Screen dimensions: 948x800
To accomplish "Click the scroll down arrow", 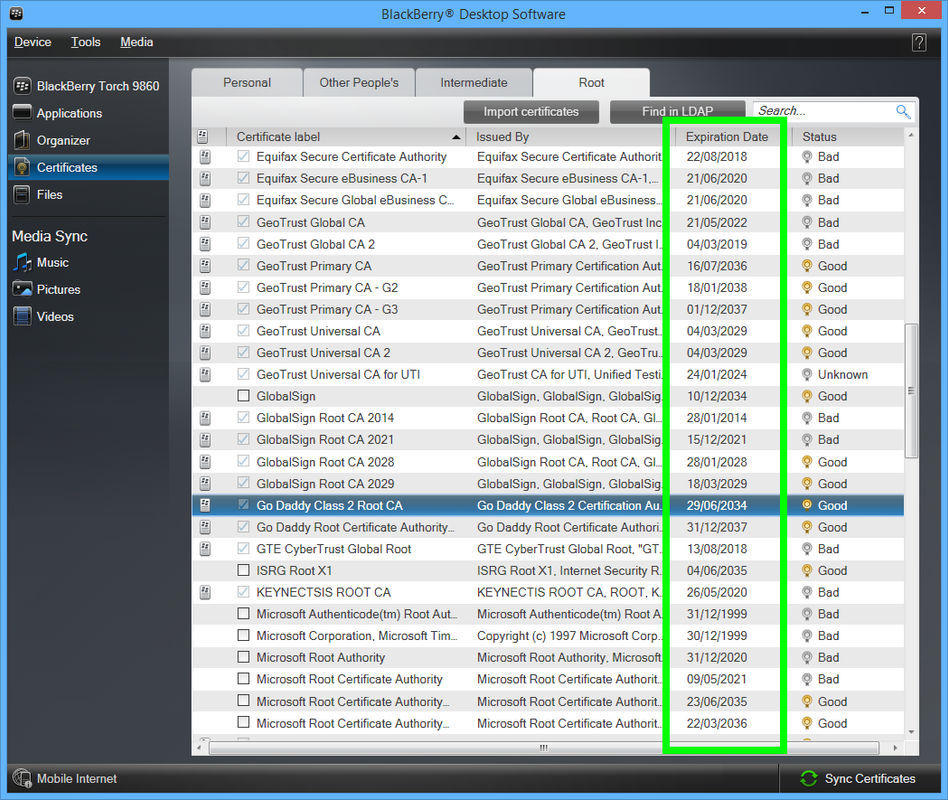I will pos(911,732).
